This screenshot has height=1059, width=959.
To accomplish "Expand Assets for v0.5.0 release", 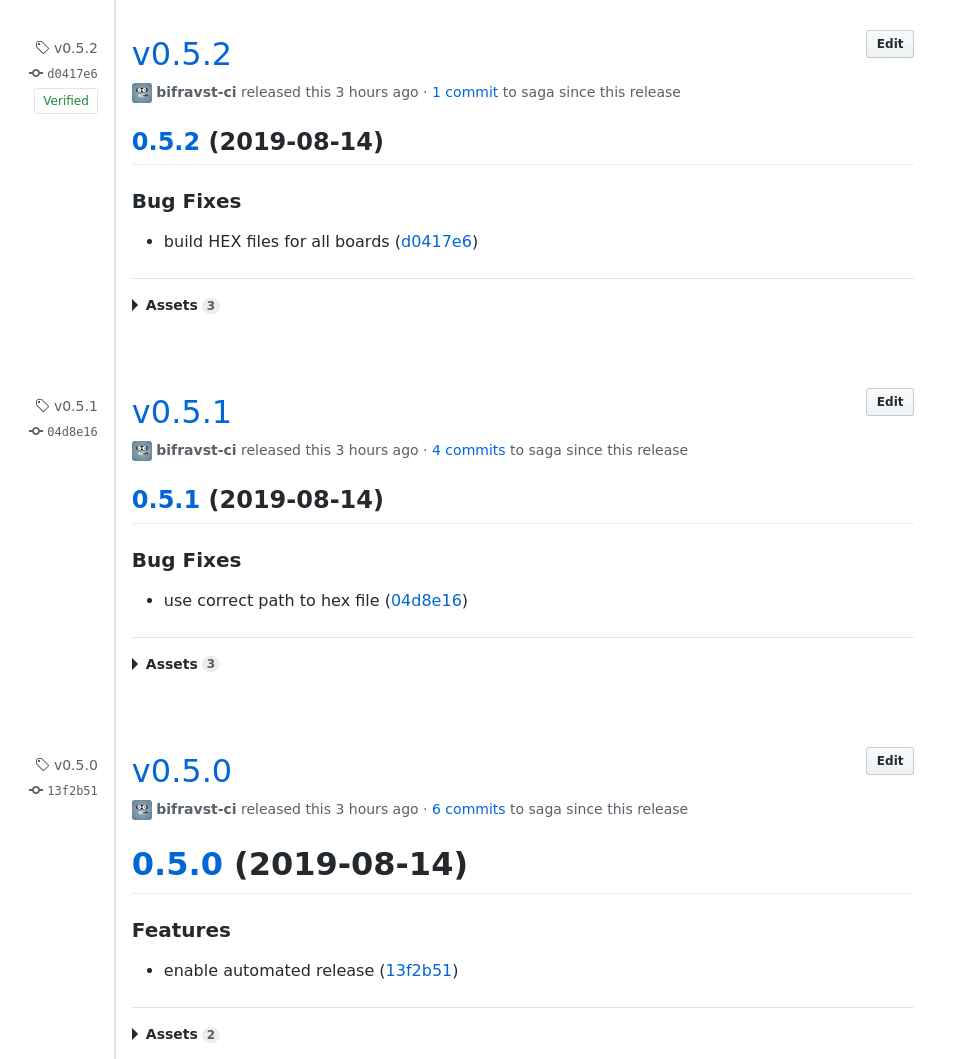I will (x=175, y=1034).
